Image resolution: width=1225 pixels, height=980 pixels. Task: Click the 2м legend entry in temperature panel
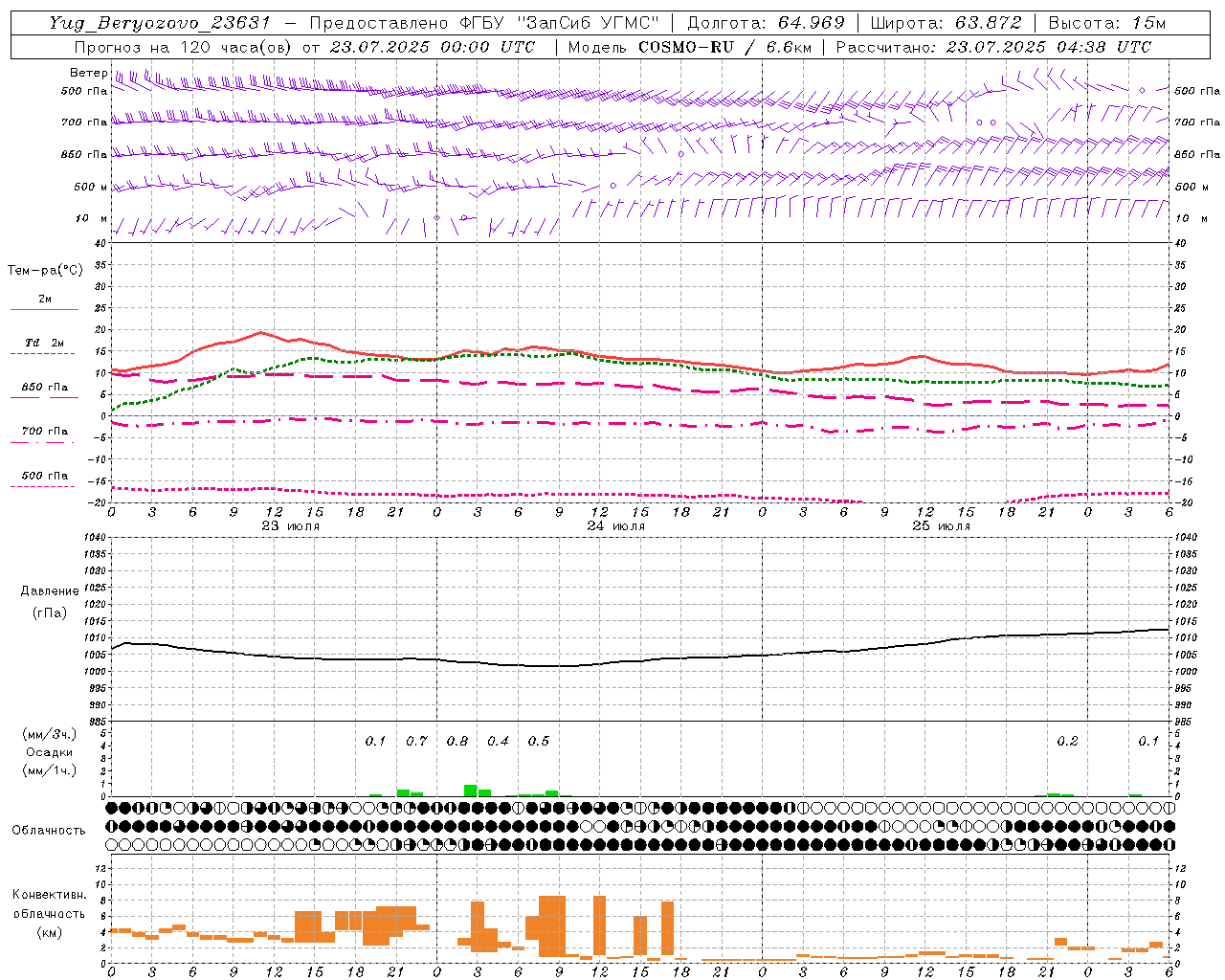click(45, 299)
